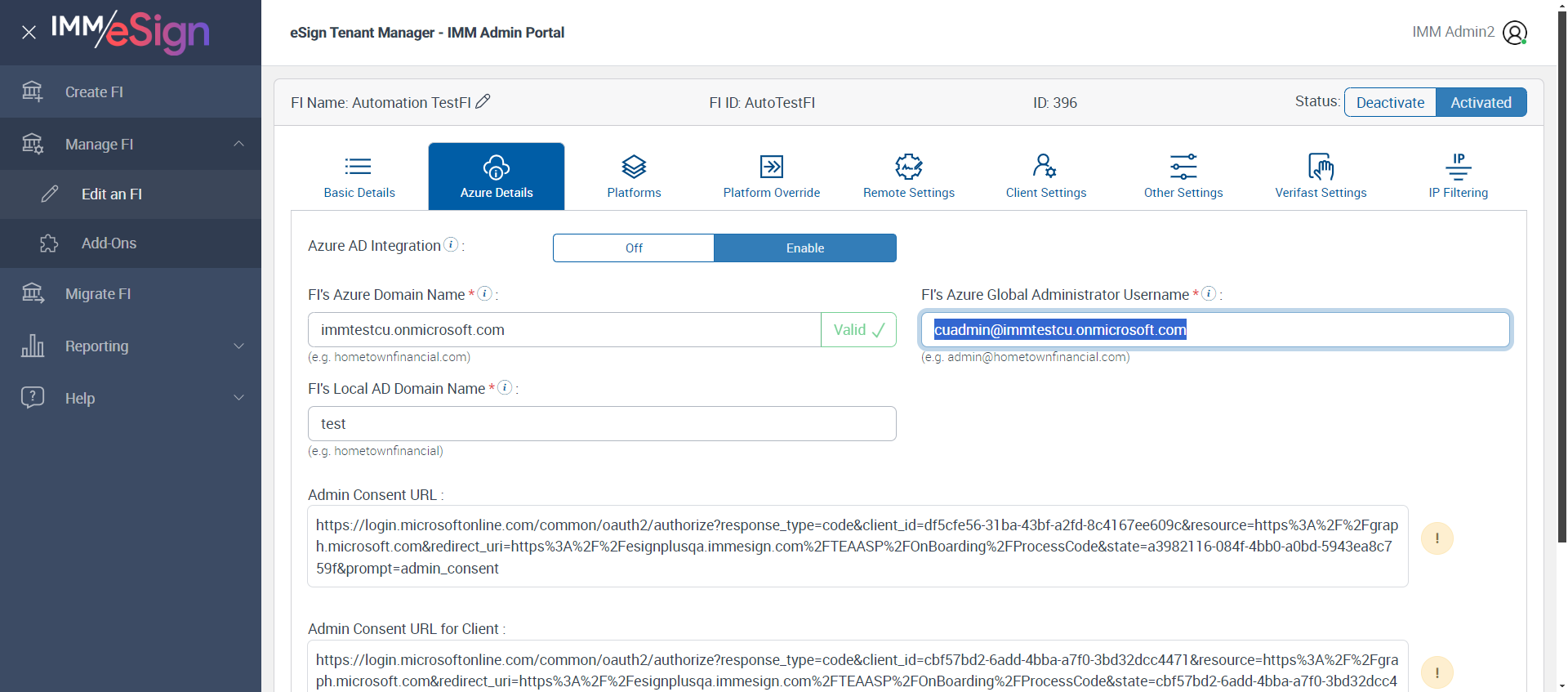Click the Manage FI bank-gear icon
1568x692 pixels.
point(33,144)
